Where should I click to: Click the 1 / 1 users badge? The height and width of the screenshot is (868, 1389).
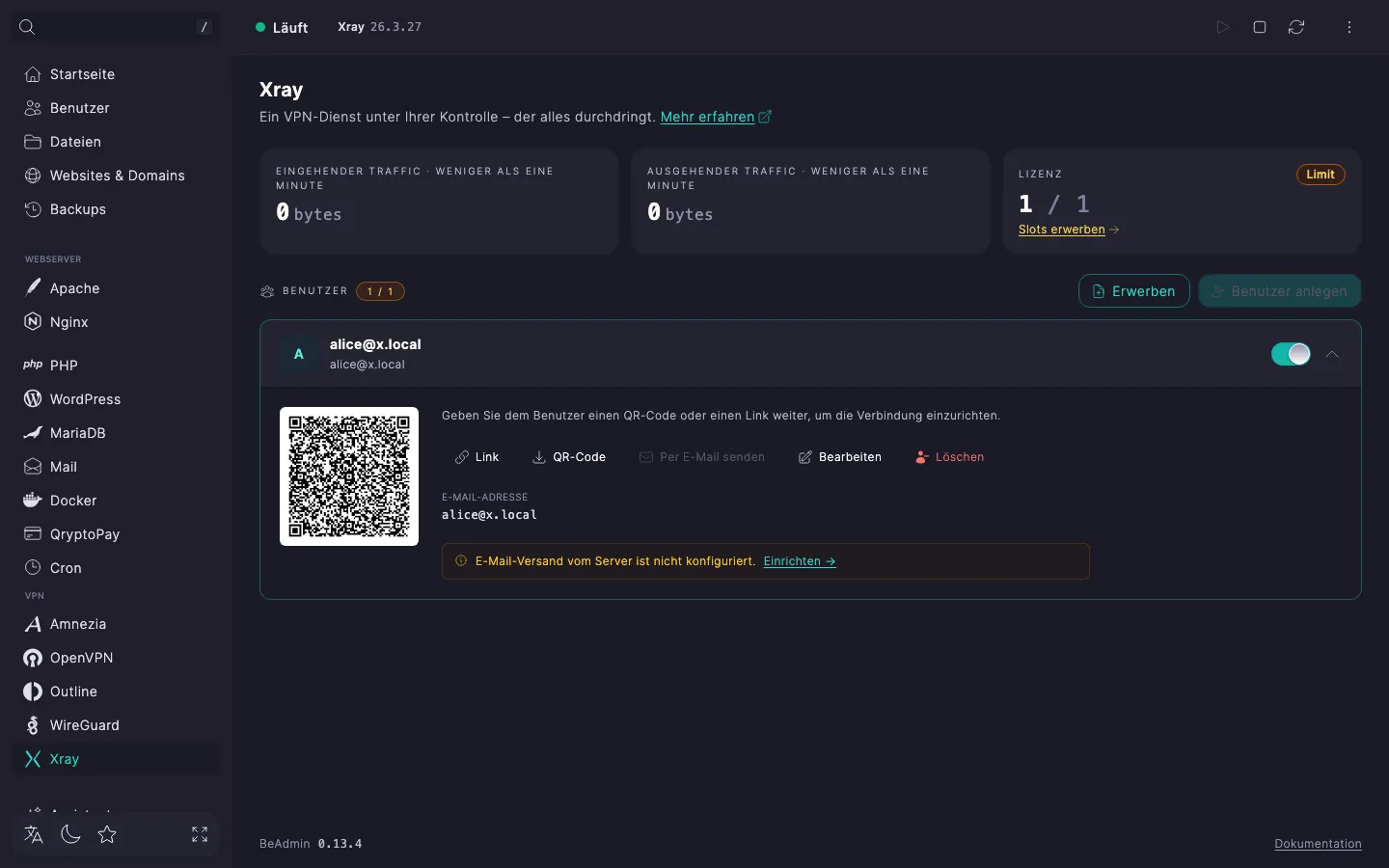(x=380, y=291)
